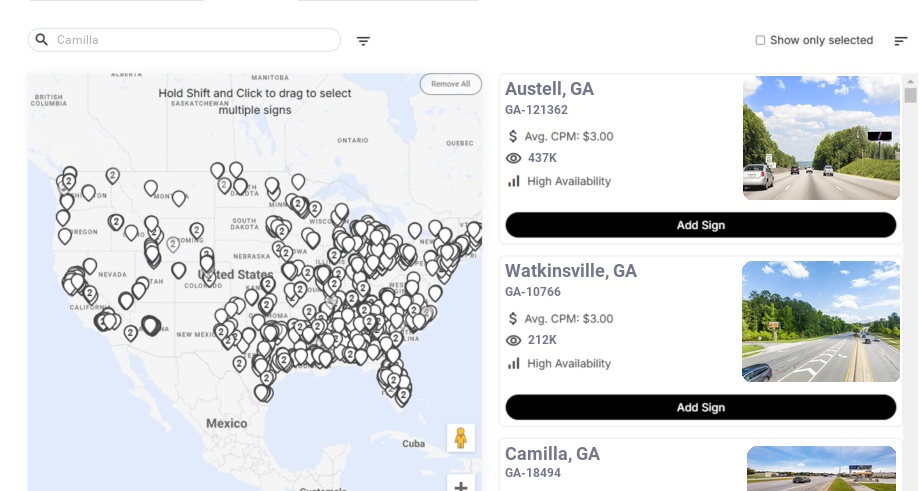Image resolution: width=920 pixels, height=491 pixels.
Task: Open the Watkinsville road photo thumbnail
Action: 820,321
